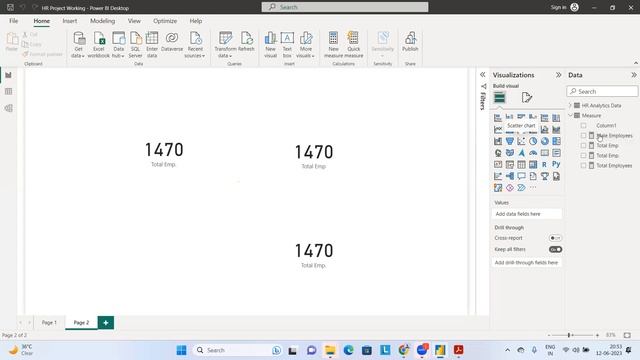
Task: Collapse the Measure table
Action: pos(571,116)
